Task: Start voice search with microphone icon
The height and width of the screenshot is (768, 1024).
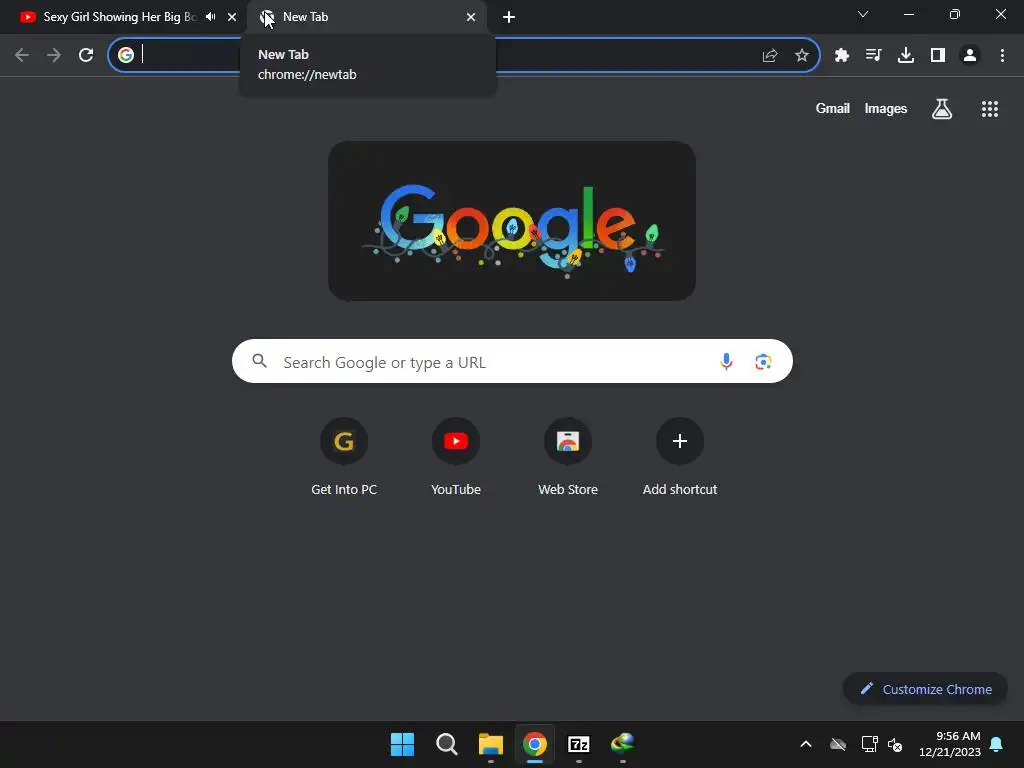Action: coord(726,361)
